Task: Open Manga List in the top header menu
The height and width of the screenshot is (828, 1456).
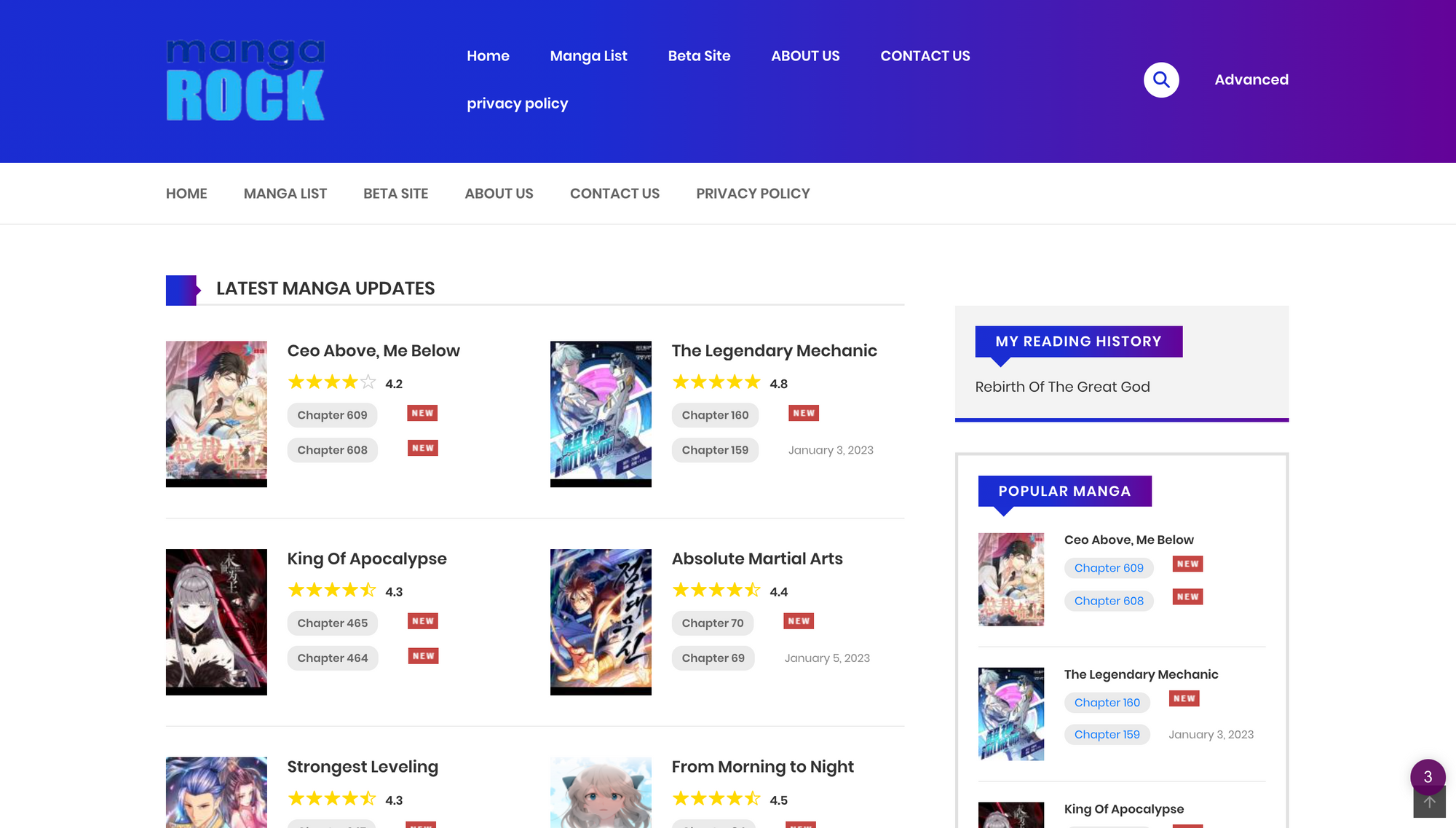Action: pos(588,56)
